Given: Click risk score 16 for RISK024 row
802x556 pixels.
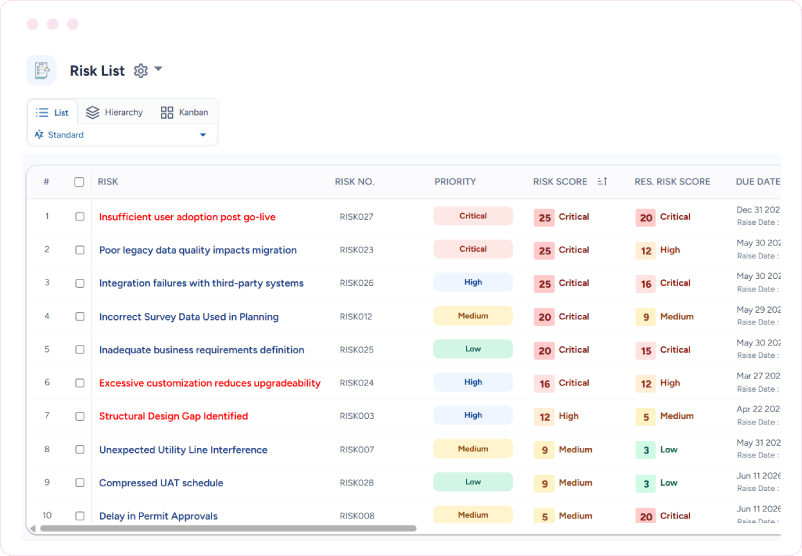Looking at the screenshot, I should 545,384.
